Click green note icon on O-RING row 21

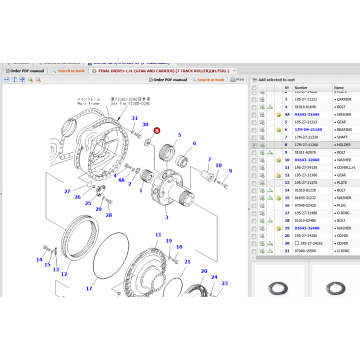point(270,251)
